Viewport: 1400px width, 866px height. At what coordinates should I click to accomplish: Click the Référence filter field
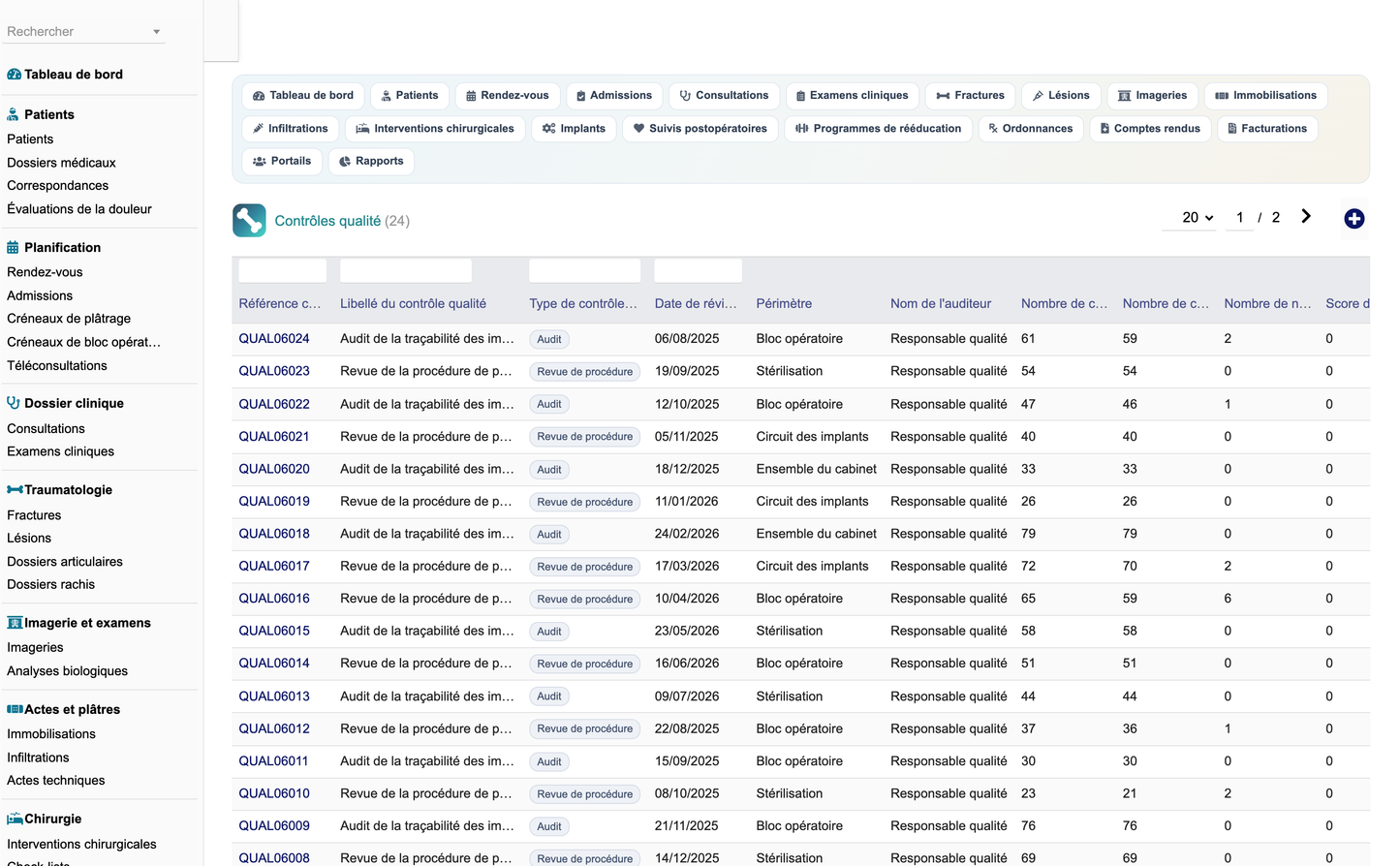pyautogui.click(x=283, y=270)
